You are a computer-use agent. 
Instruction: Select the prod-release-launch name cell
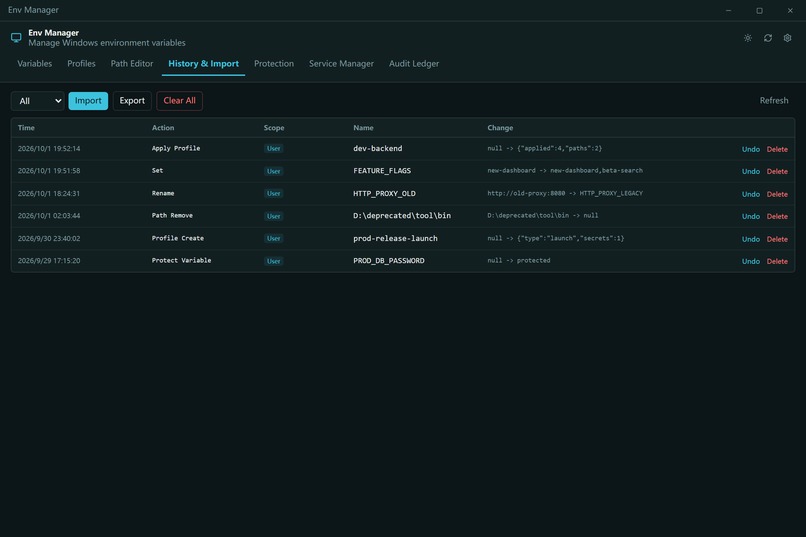pos(395,238)
